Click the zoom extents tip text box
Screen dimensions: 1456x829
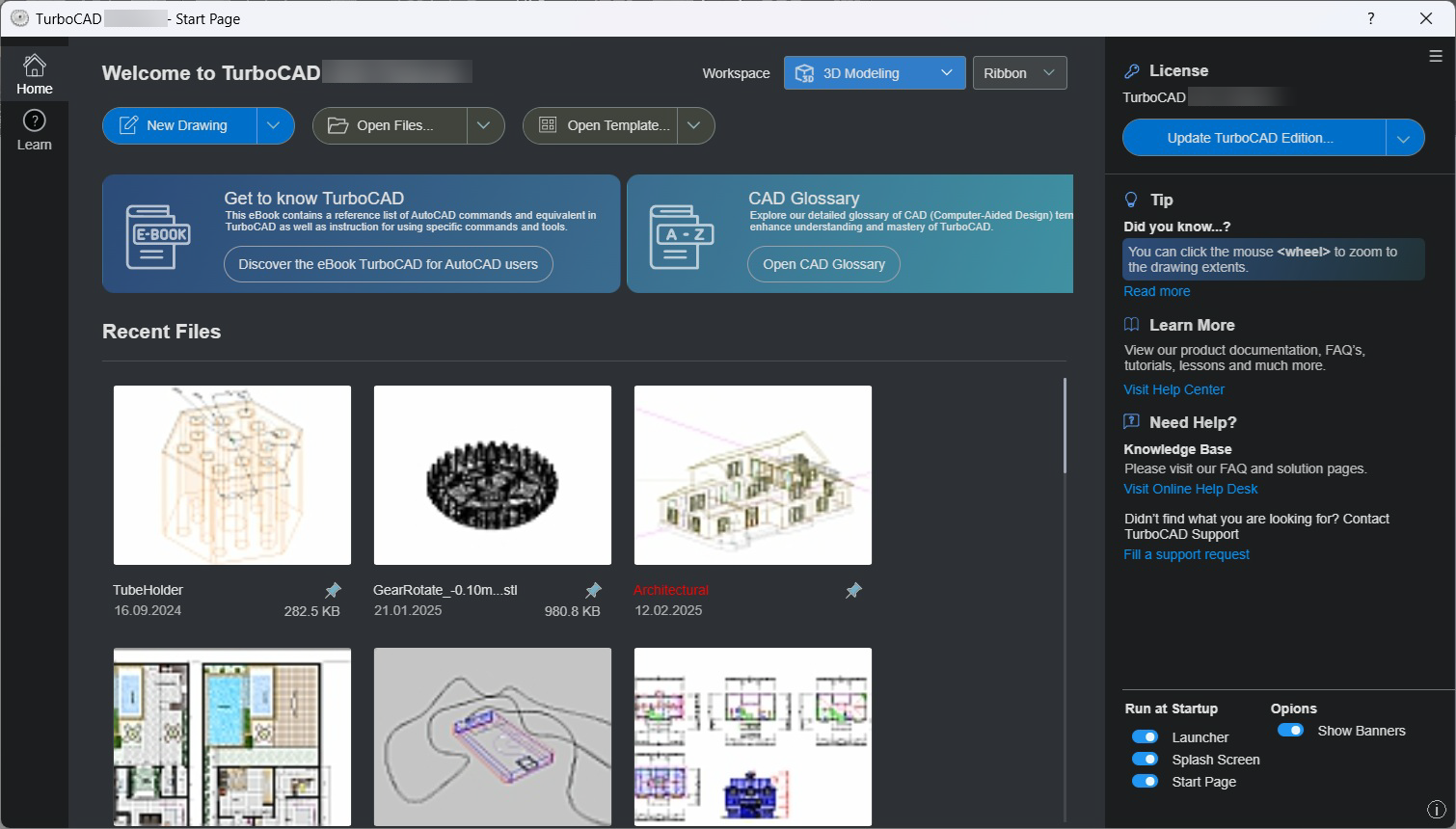tap(1274, 259)
